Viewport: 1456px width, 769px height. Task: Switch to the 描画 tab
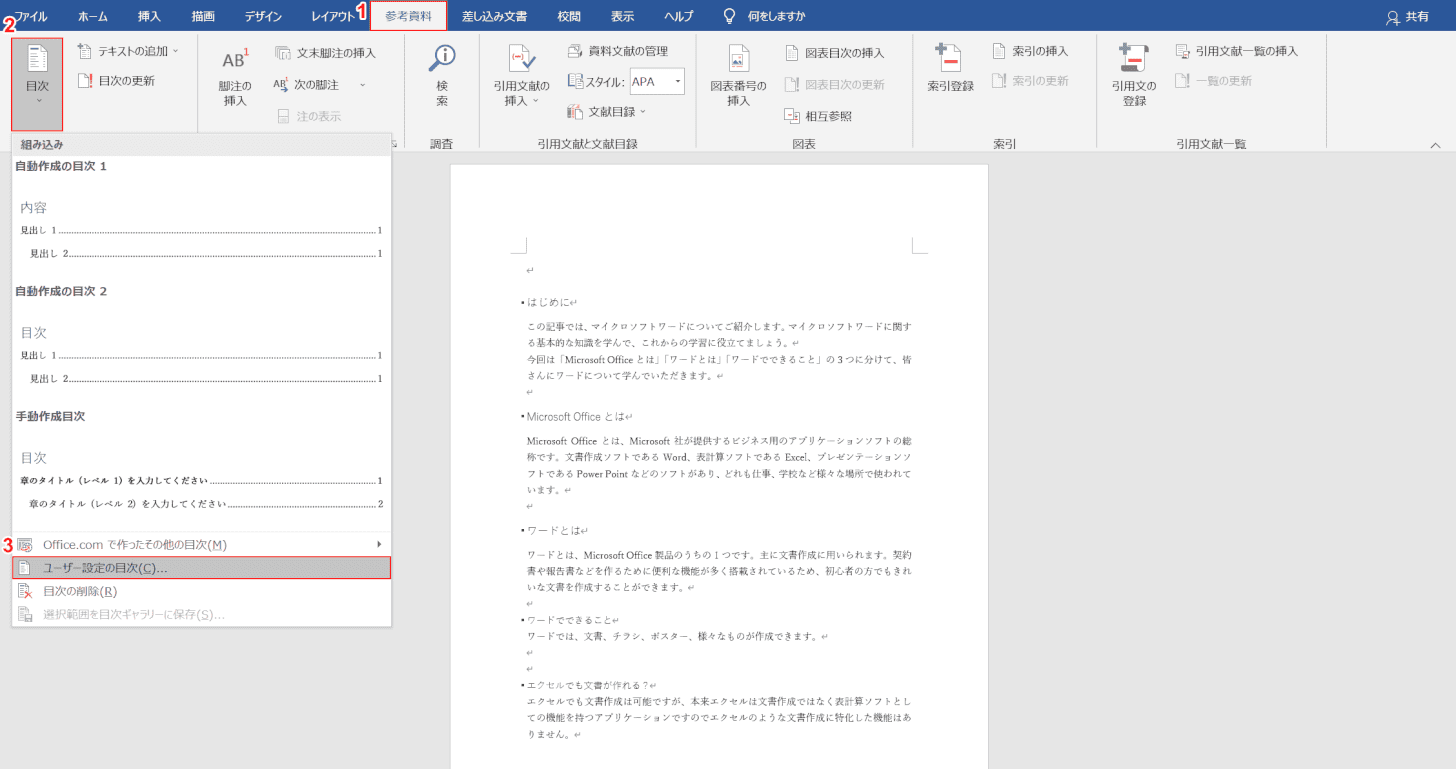[x=203, y=16]
